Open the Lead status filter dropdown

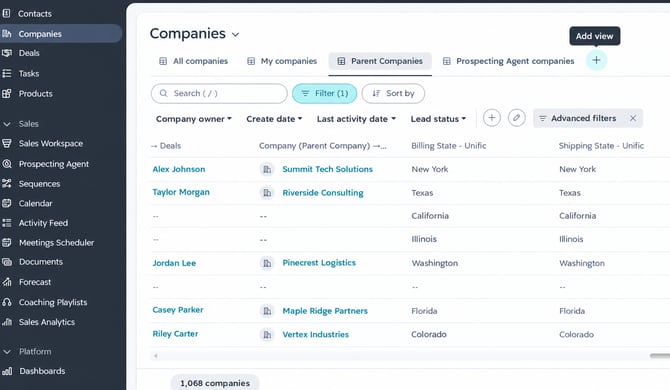(438, 119)
